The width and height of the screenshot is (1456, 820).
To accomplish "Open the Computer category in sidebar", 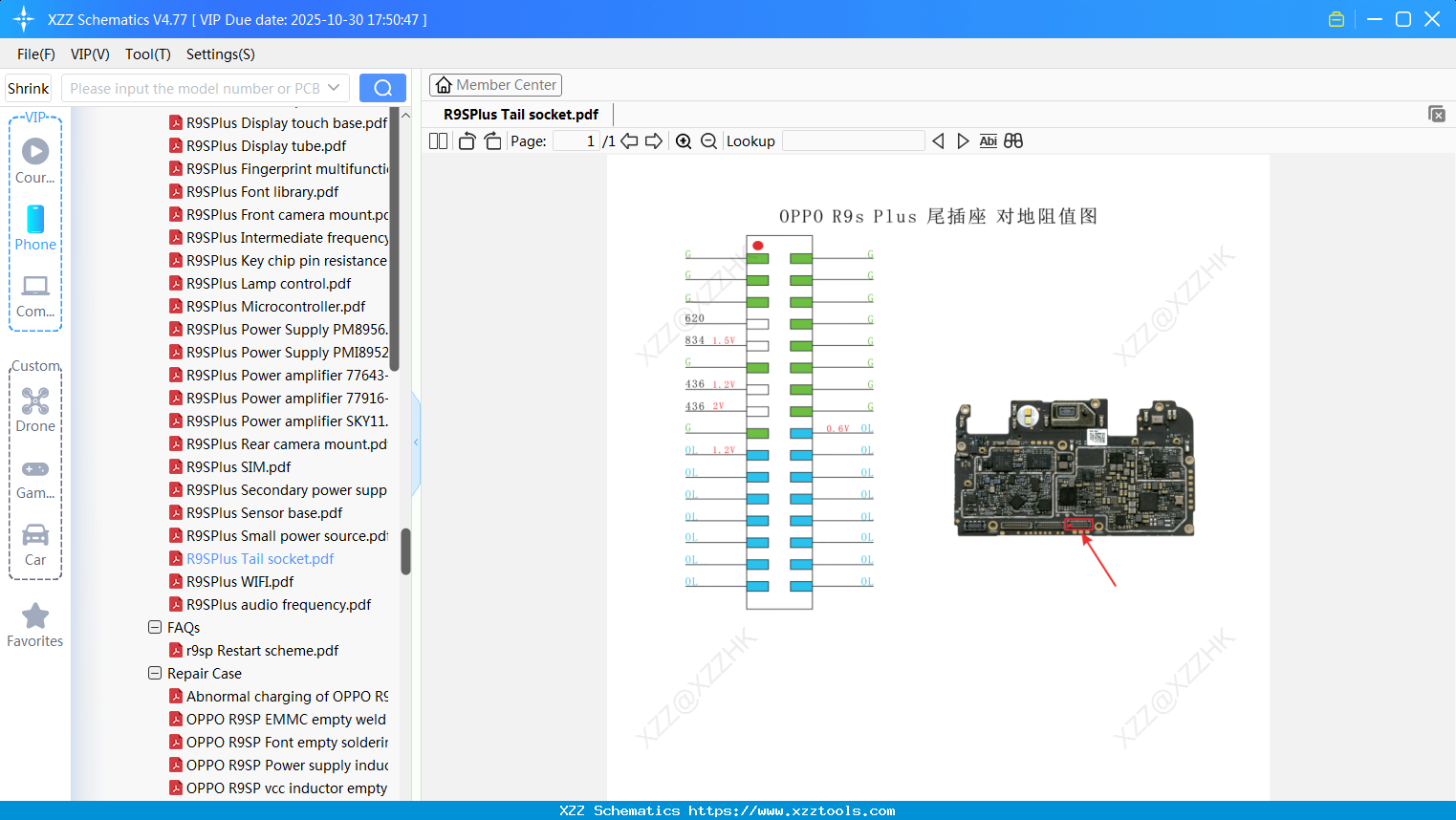I will pos(35,296).
